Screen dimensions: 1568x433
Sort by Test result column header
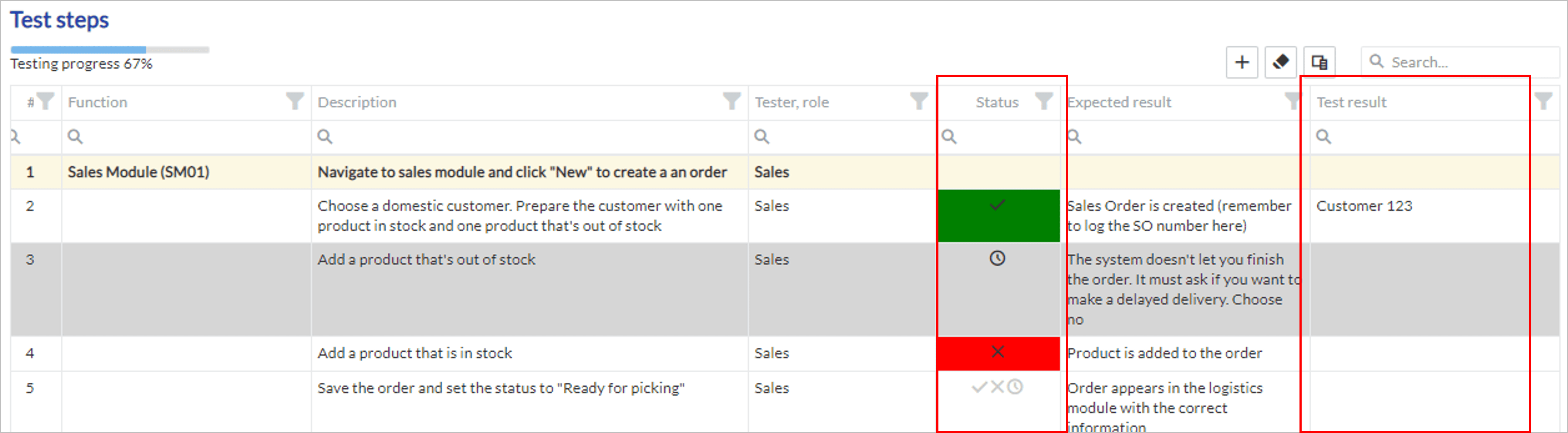pyautogui.click(x=1351, y=102)
